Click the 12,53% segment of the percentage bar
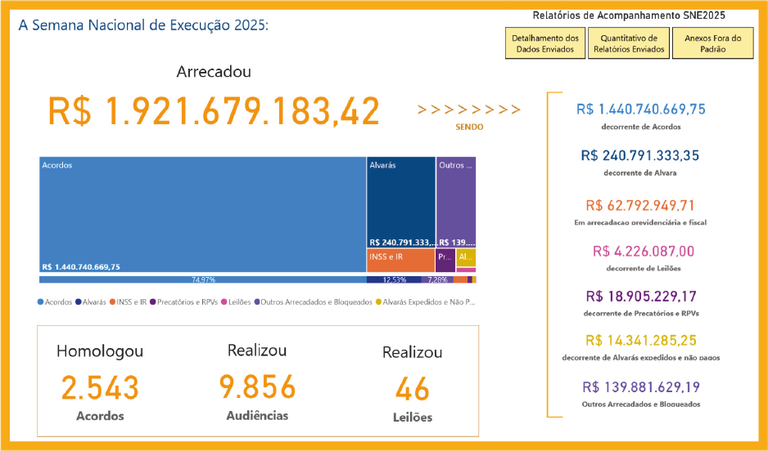The height and width of the screenshot is (451, 768). (394, 280)
